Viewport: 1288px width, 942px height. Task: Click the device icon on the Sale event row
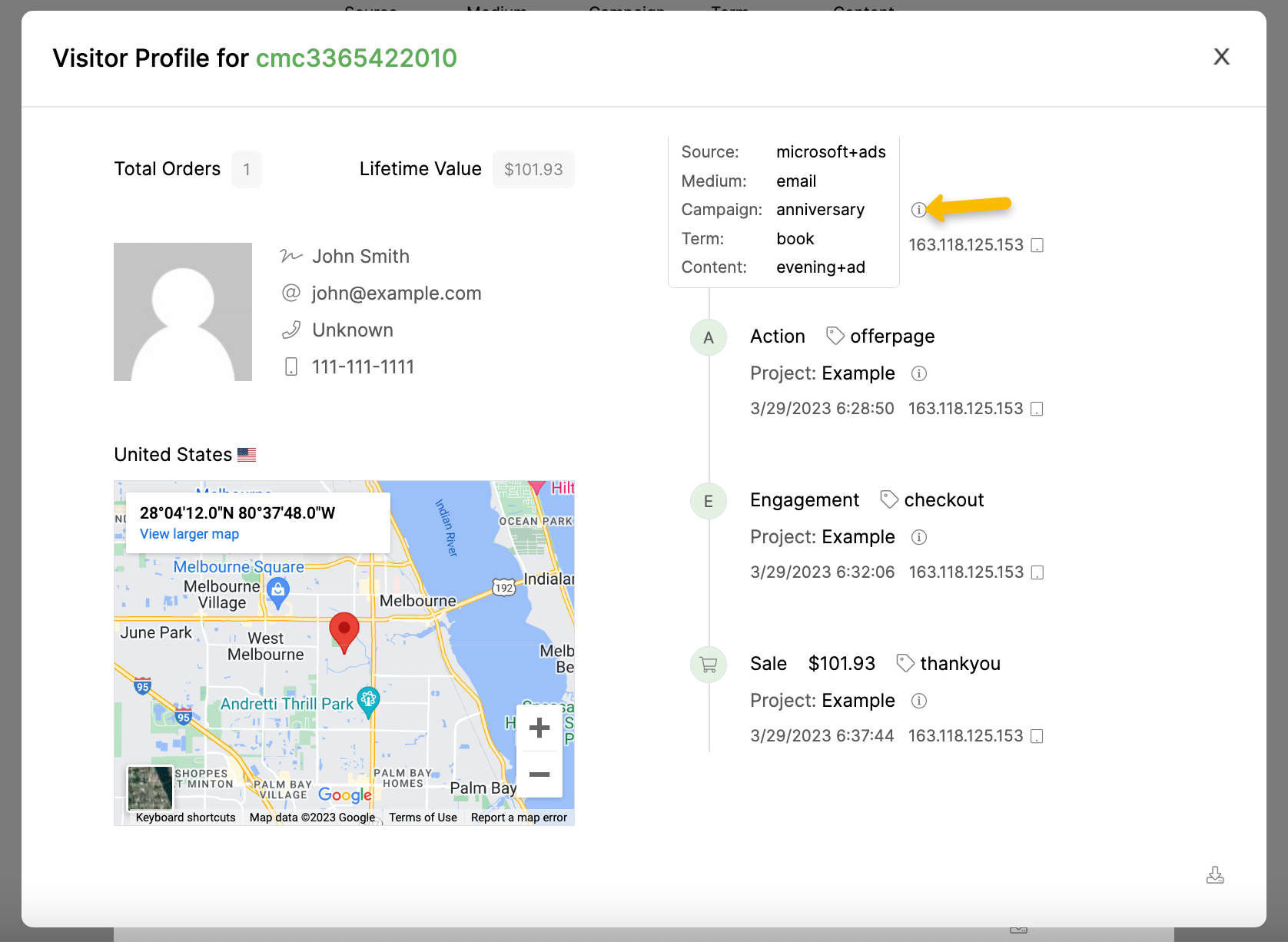tap(1037, 736)
